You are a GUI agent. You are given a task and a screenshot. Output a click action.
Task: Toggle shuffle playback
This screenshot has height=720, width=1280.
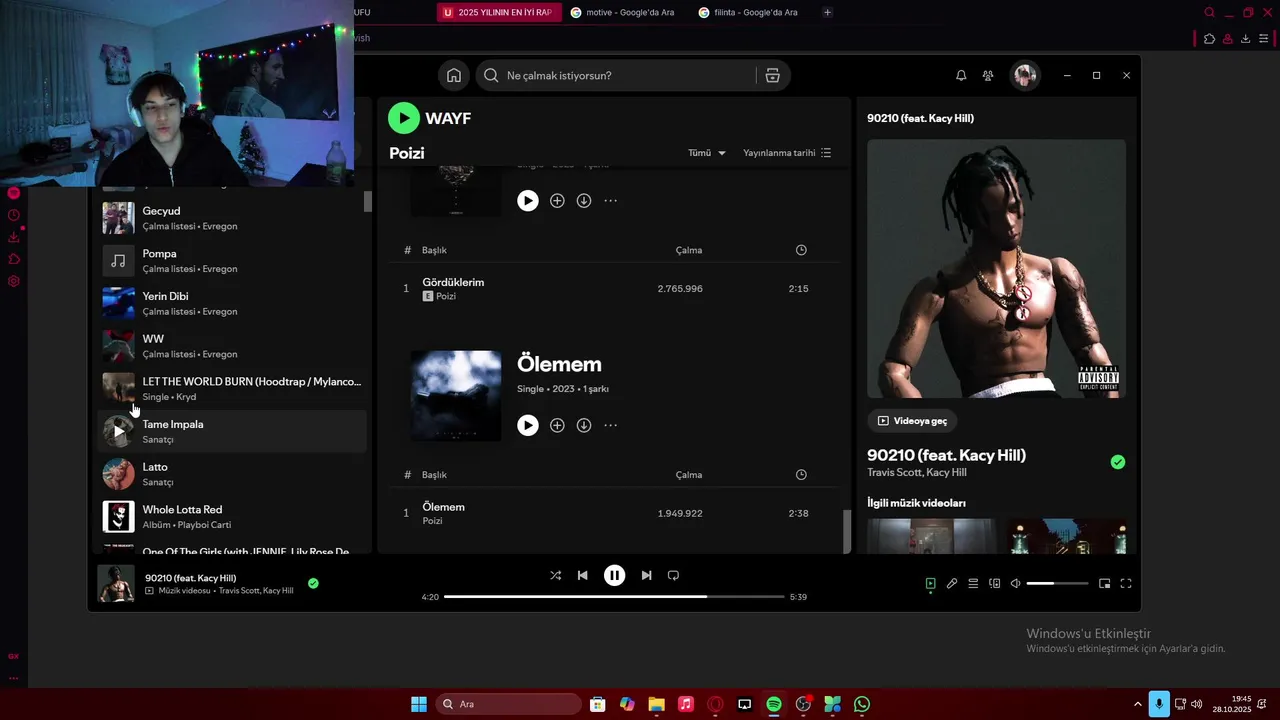(x=555, y=575)
